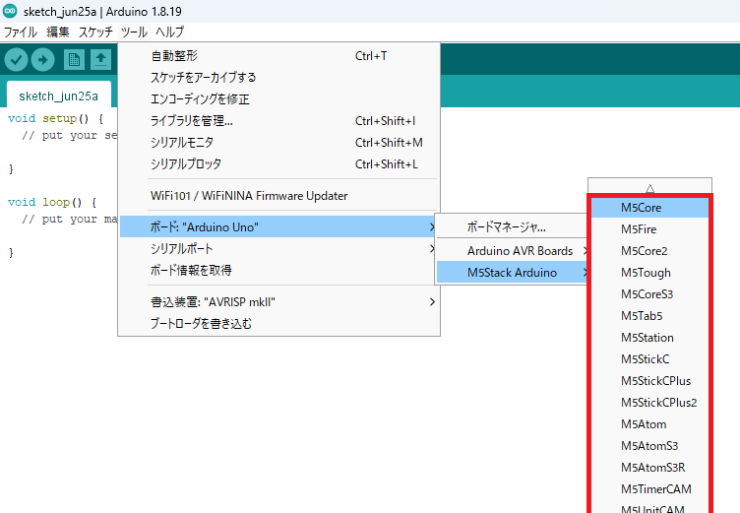Select M5CoreS3 board
The image size is (740, 513).
point(650,294)
